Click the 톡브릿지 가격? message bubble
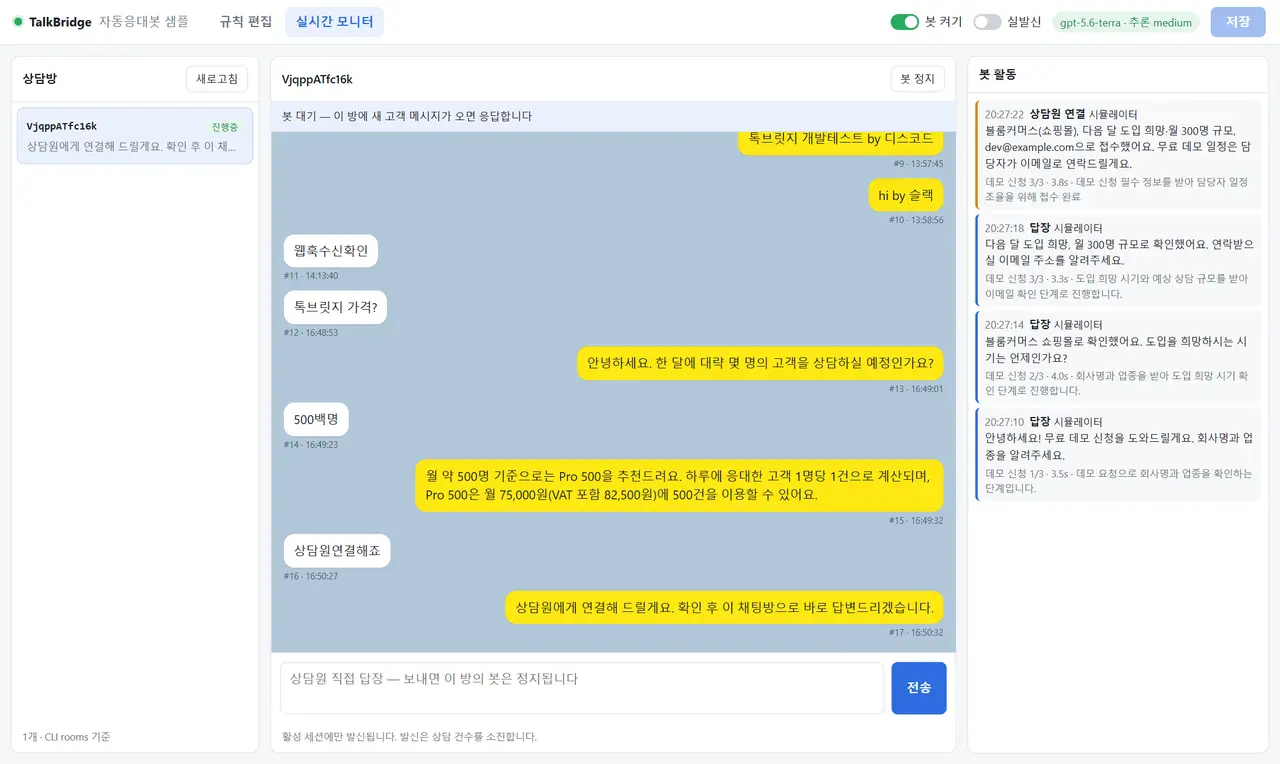 pos(335,307)
